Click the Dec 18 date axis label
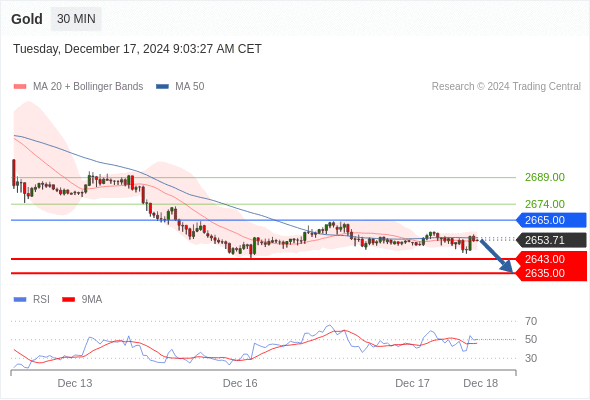590x400 pixels. pyautogui.click(x=481, y=383)
